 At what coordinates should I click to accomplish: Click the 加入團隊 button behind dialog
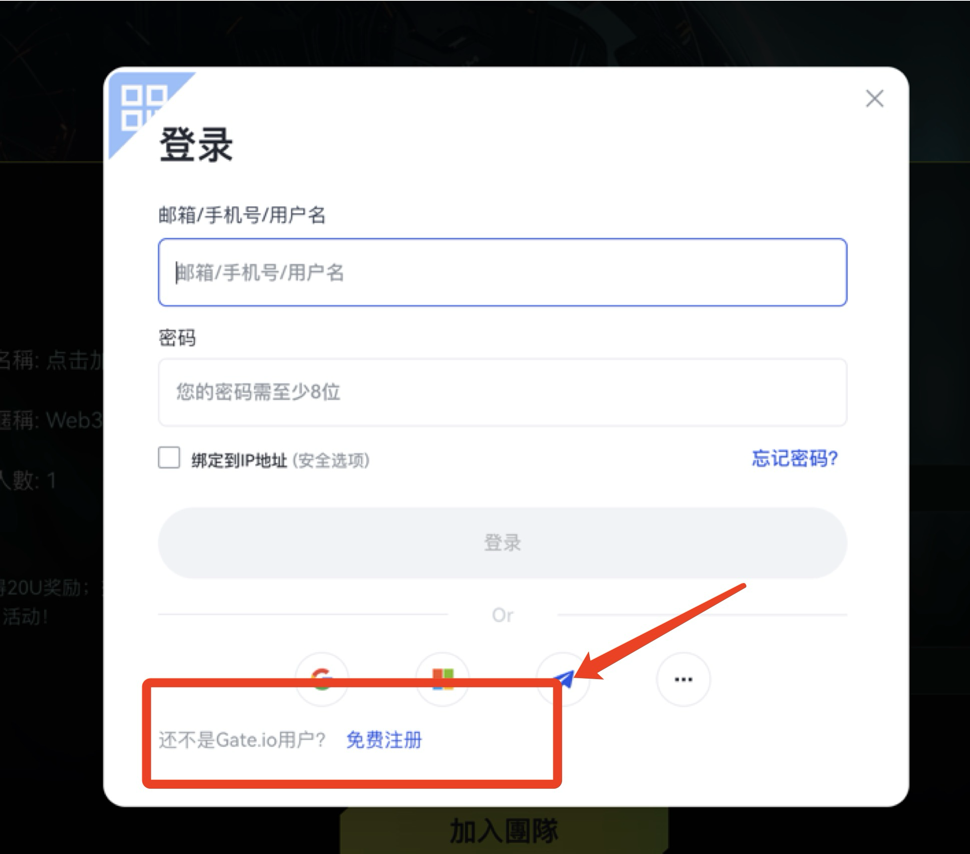pyautogui.click(x=504, y=830)
